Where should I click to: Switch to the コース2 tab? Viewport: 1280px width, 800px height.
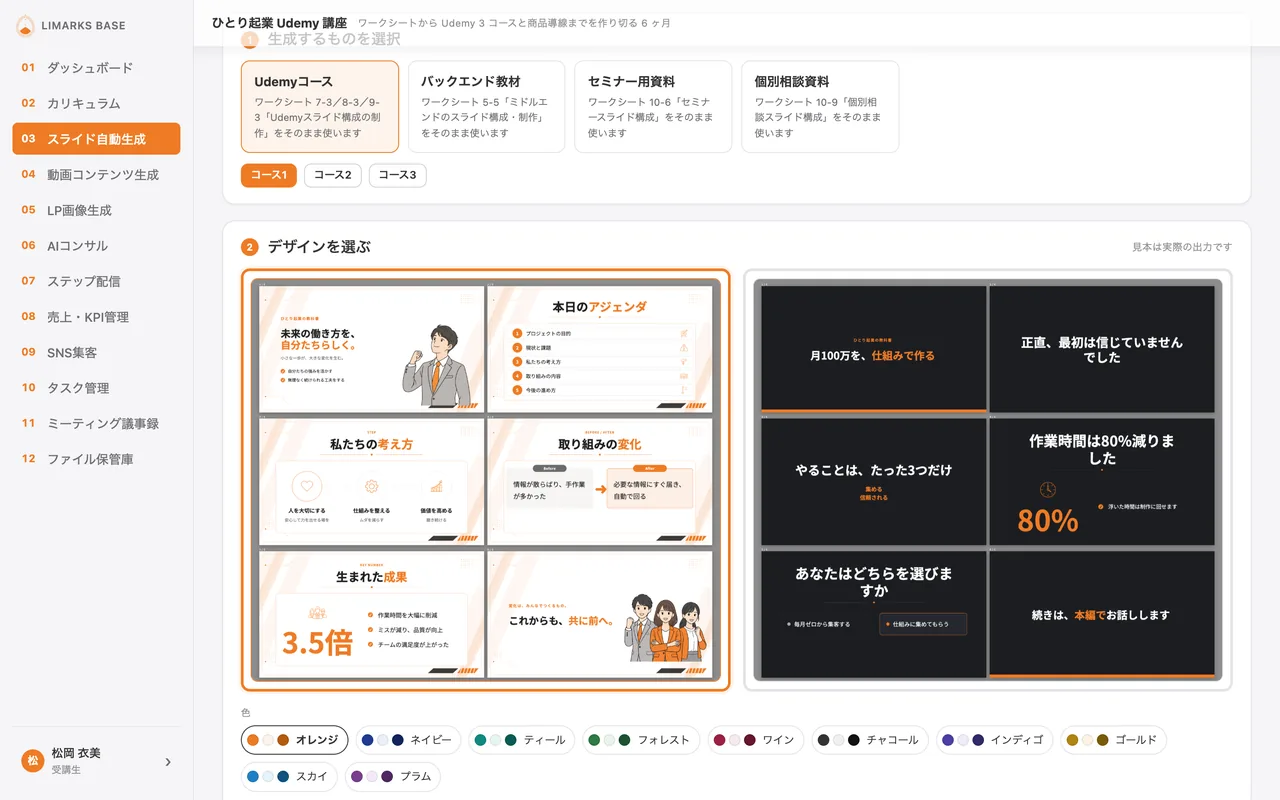[333, 175]
